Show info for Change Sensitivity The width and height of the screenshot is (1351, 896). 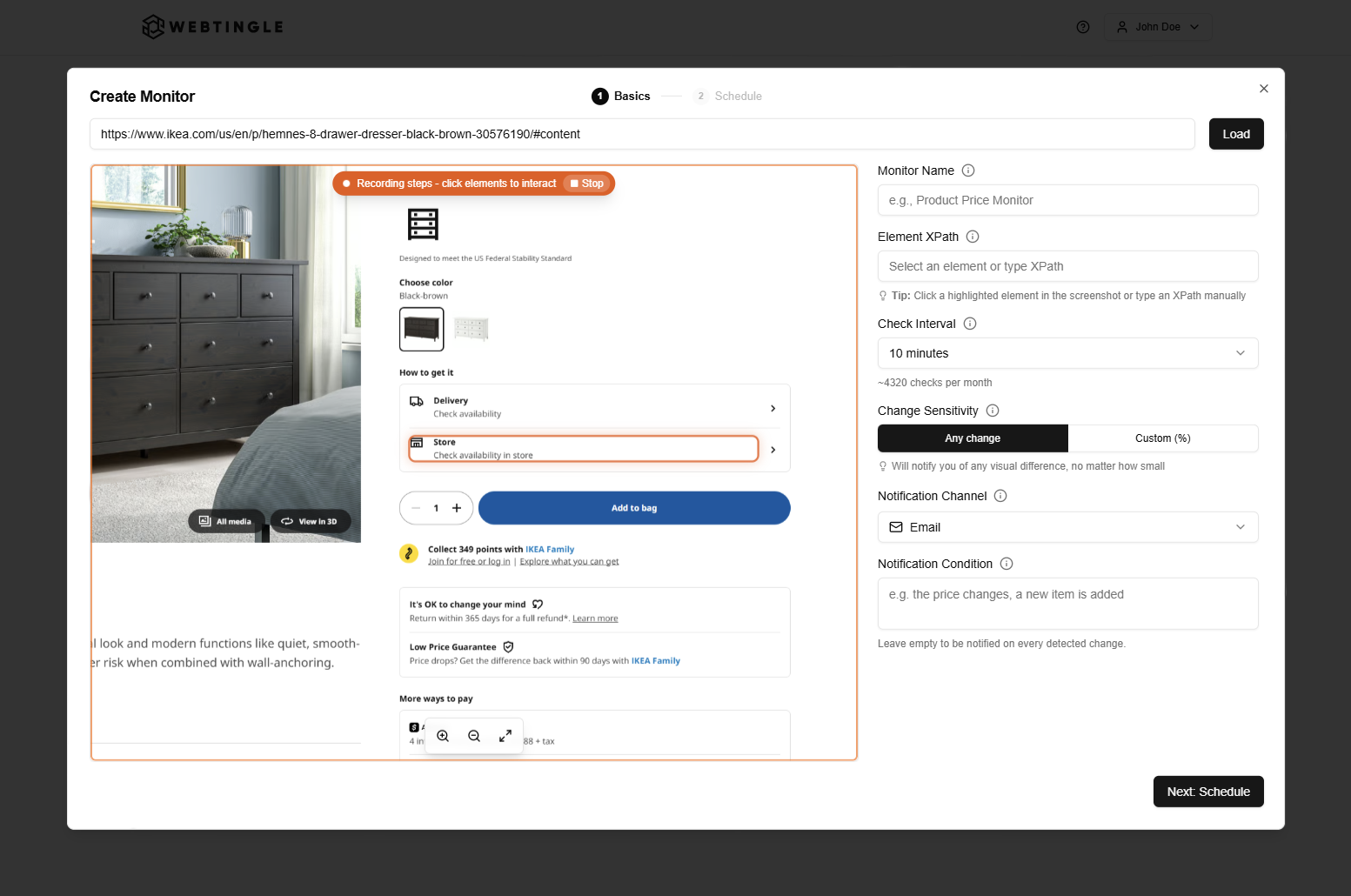tap(993, 411)
